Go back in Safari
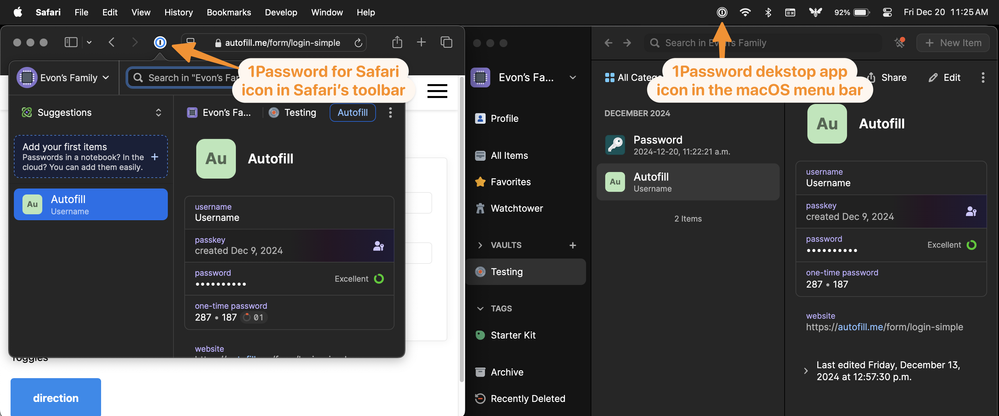The image size is (999, 416). 111,43
